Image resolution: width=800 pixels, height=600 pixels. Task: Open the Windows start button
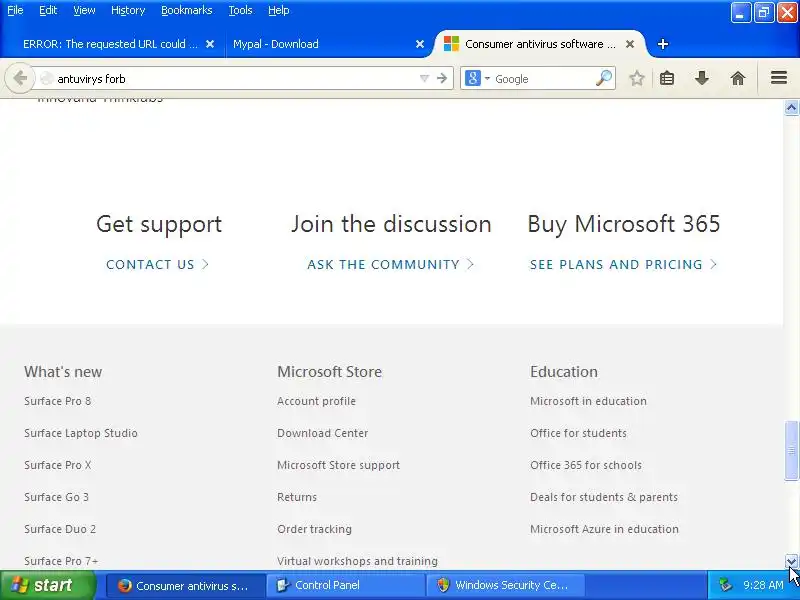pyautogui.click(x=48, y=585)
